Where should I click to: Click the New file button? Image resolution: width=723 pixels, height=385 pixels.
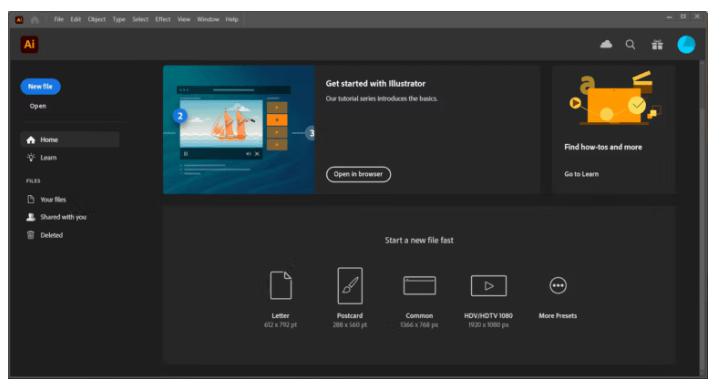coord(40,86)
